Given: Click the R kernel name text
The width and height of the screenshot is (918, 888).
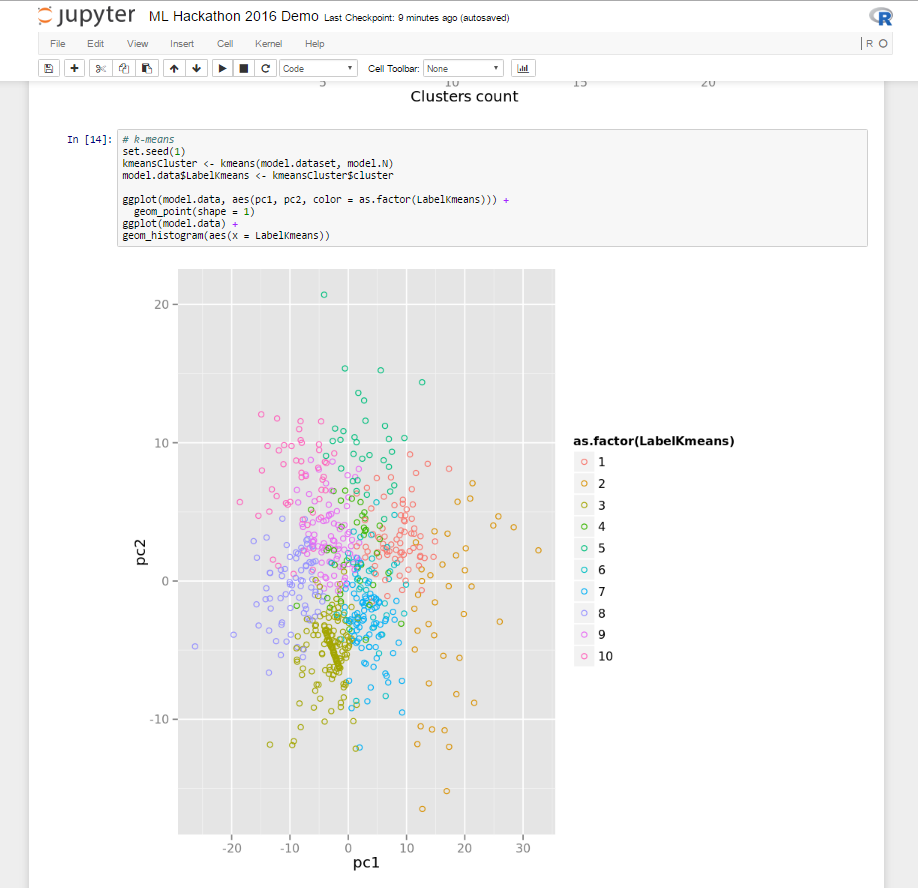Looking at the screenshot, I should 869,43.
